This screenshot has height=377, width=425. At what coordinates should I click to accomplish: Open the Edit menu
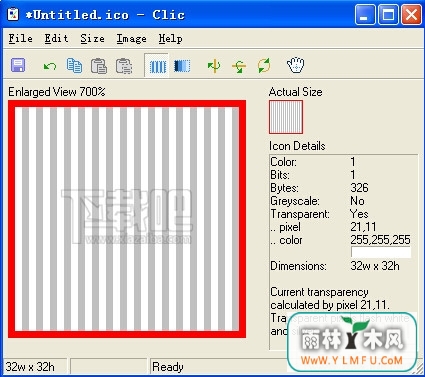pyautogui.click(x=56, y=39)
